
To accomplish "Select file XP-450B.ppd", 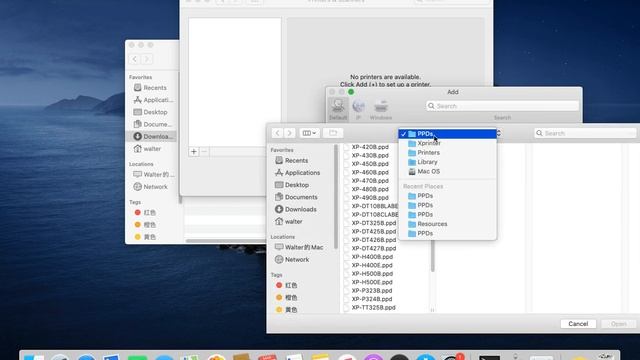I will pyautogui.click(x=370, y=164).
